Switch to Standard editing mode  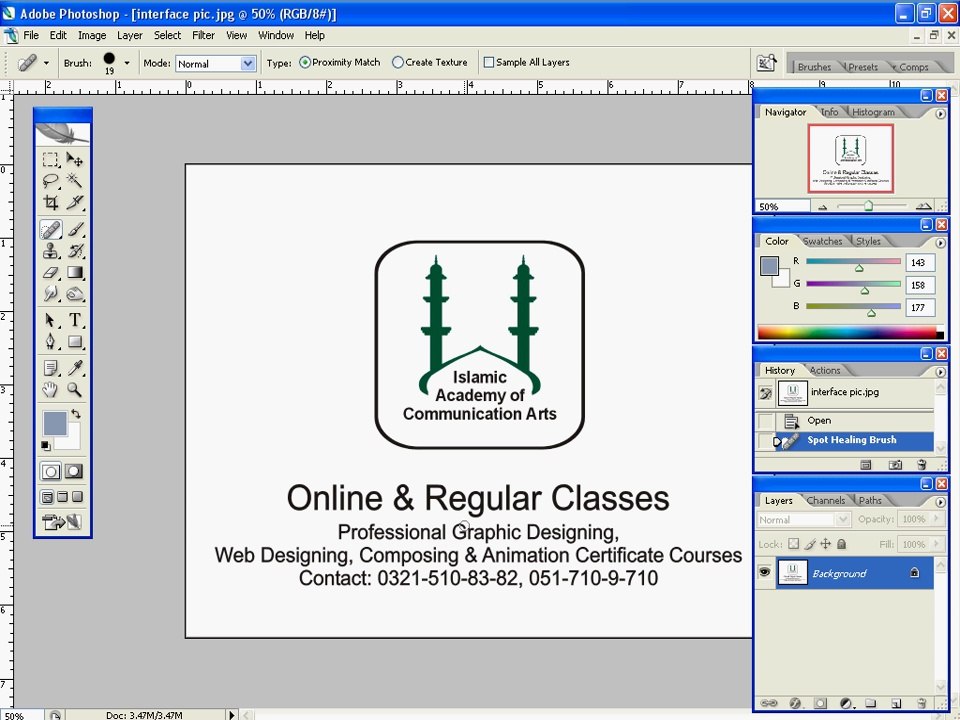pyautogui.click(x=51, y=471)
